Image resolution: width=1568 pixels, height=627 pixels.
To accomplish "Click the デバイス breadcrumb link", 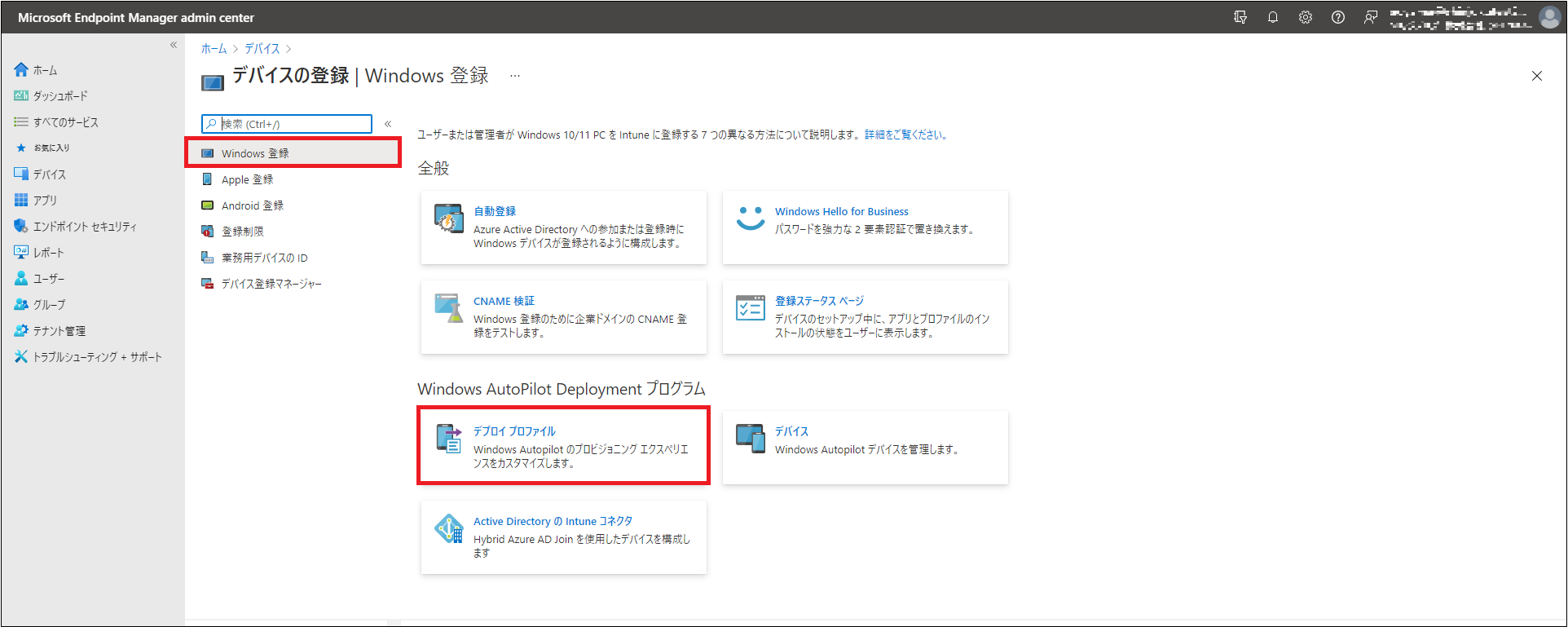I will click(262, 49).
